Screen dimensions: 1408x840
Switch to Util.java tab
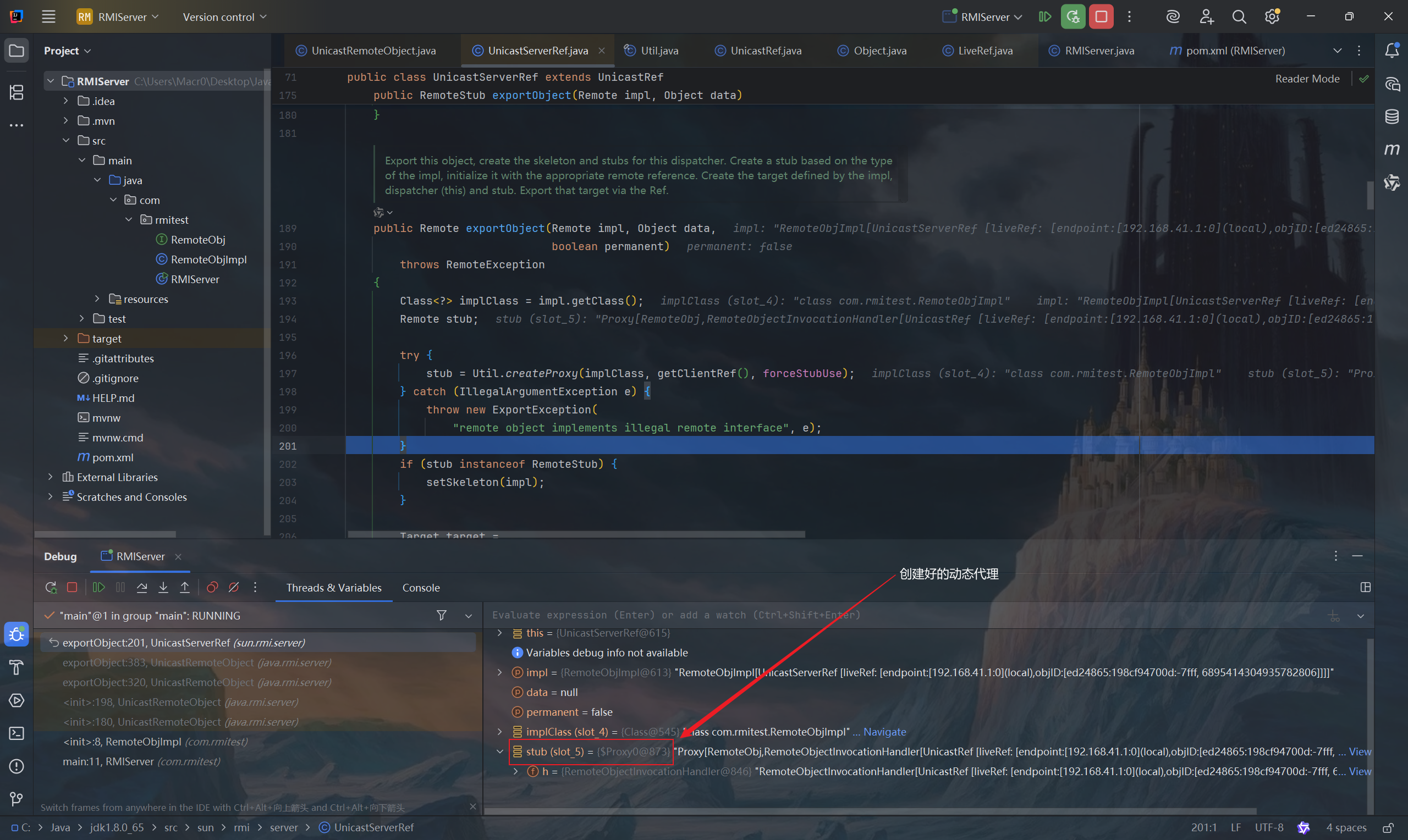652,51
